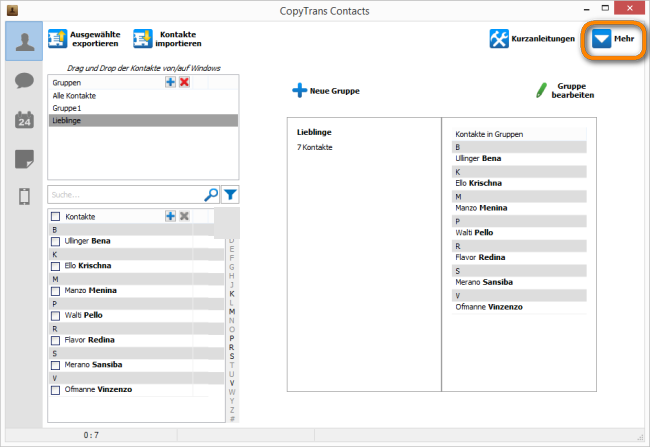Open the Messages sidebar section
This screenshot has width=650, height=447.
coord(24,80)
